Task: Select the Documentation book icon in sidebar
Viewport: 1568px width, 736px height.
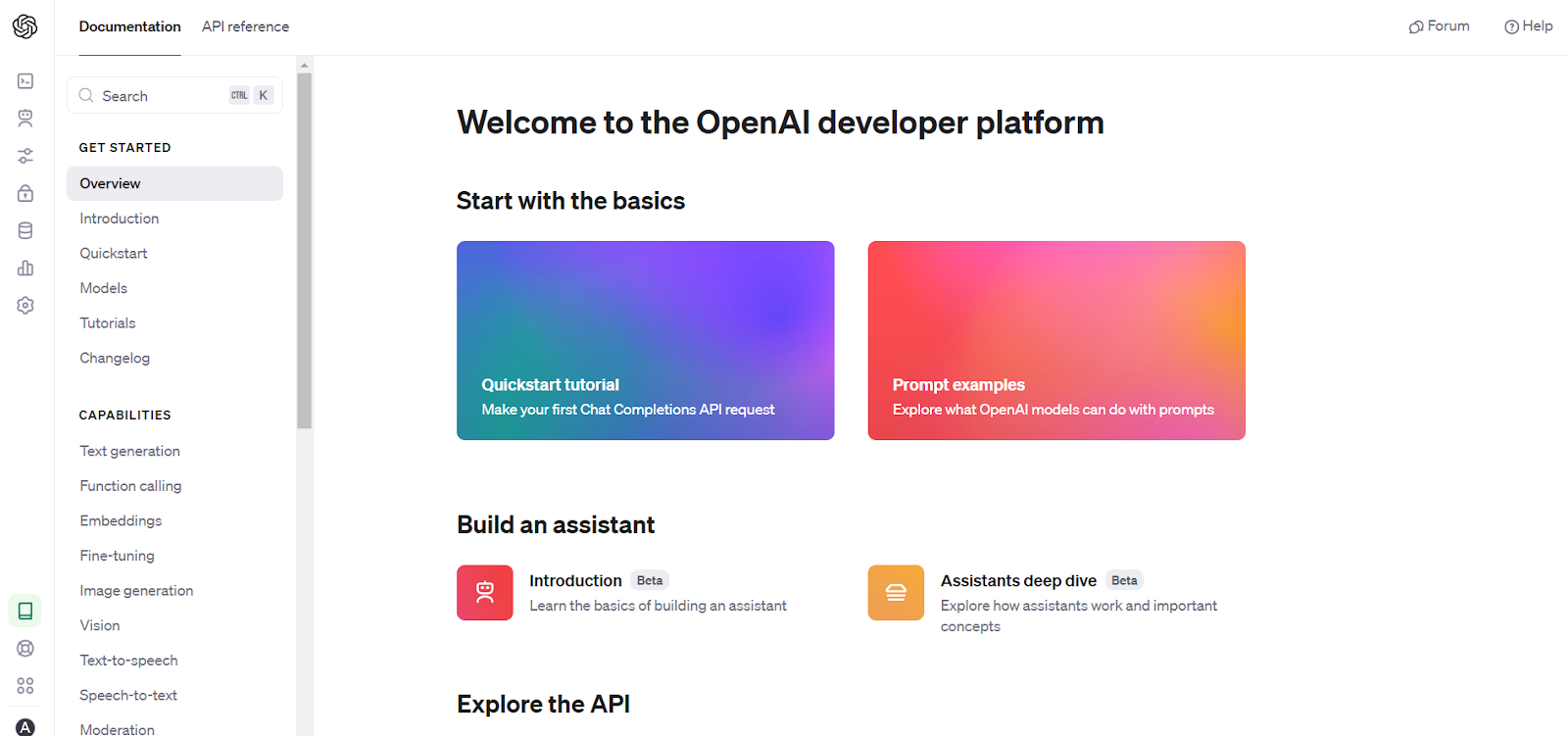Action: coord(25,611)
